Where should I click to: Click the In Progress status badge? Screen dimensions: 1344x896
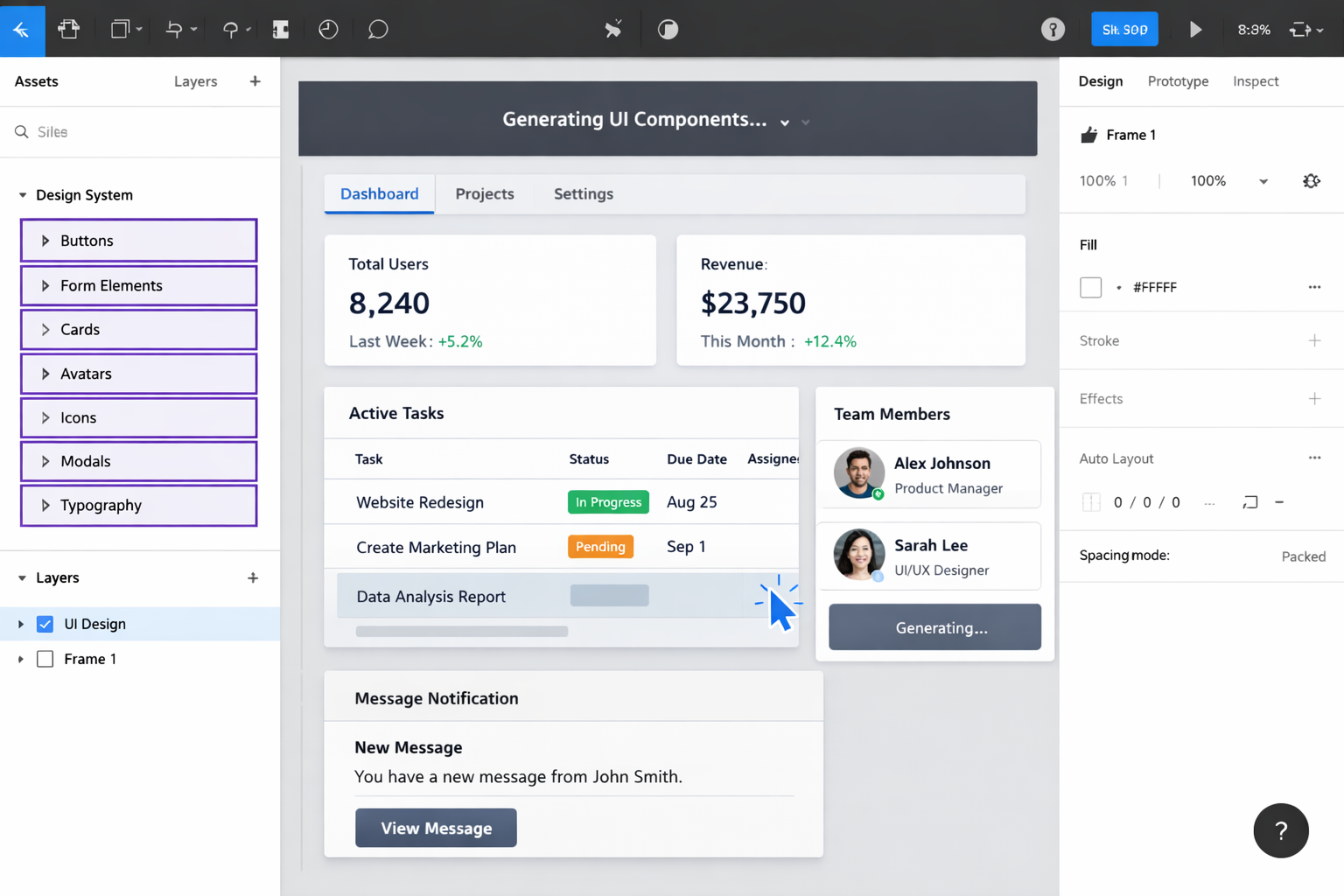[x=608, y=502]
